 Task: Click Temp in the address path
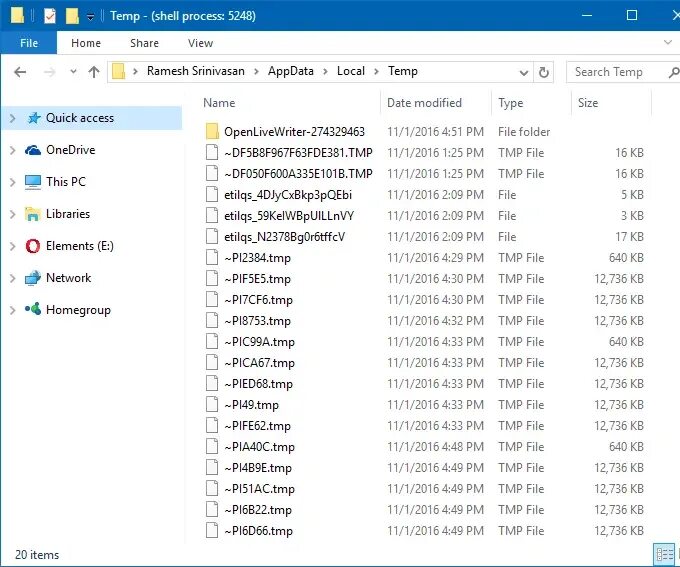tap(403, 71)
